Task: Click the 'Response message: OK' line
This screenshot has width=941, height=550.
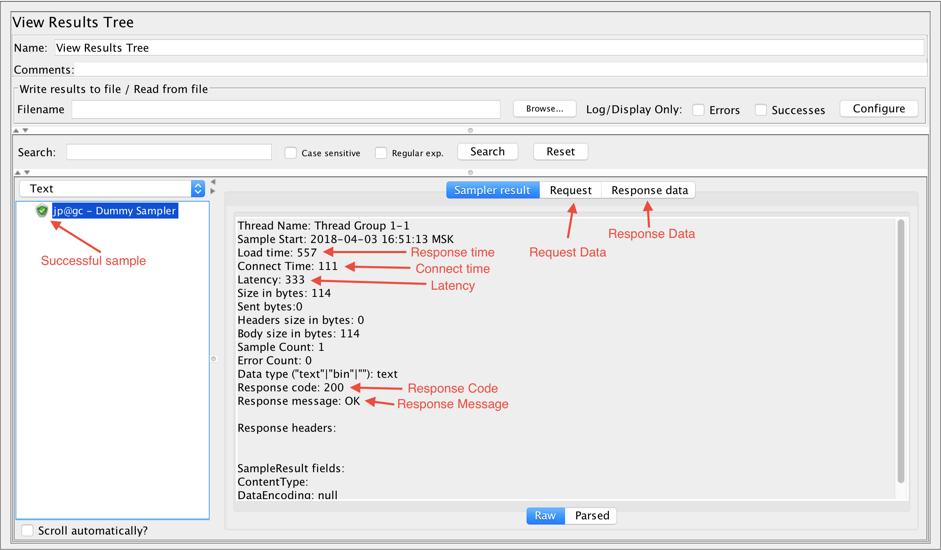Action: [299, 401]
